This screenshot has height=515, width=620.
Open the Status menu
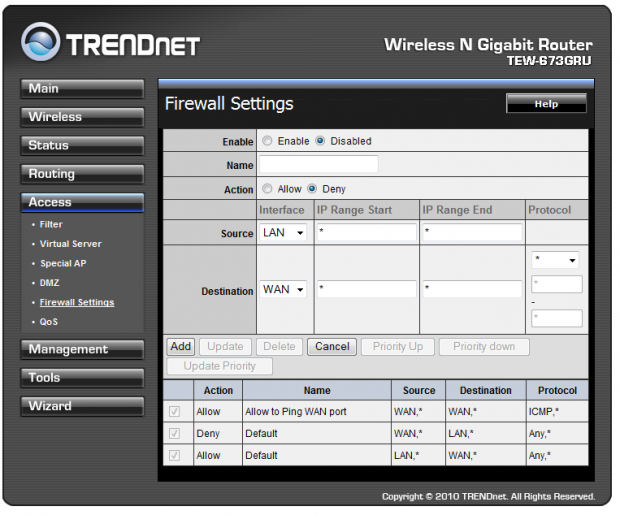[82, 146]
